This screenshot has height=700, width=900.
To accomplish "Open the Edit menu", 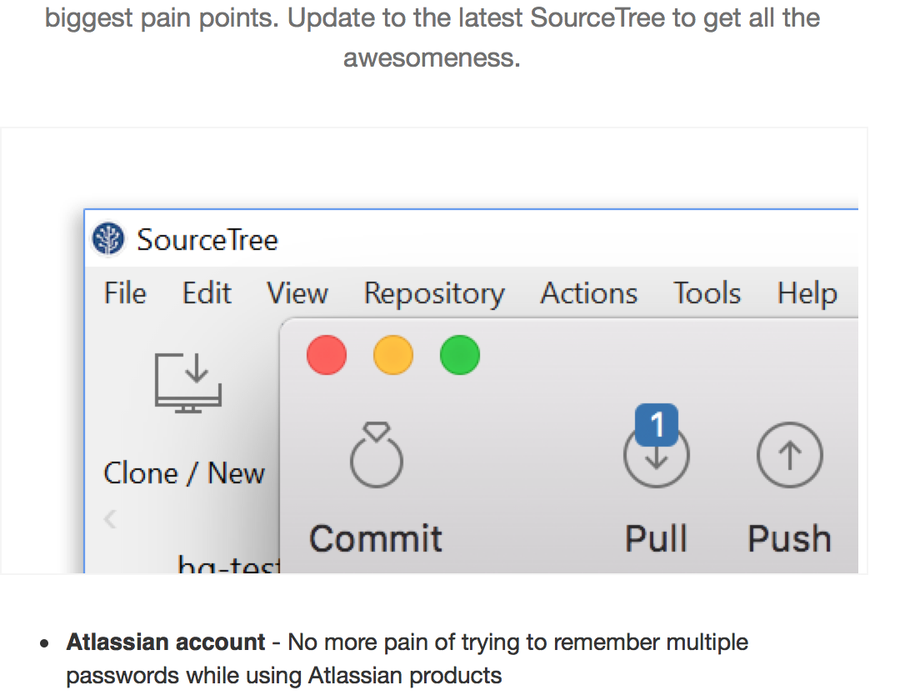I will point(206,294).
